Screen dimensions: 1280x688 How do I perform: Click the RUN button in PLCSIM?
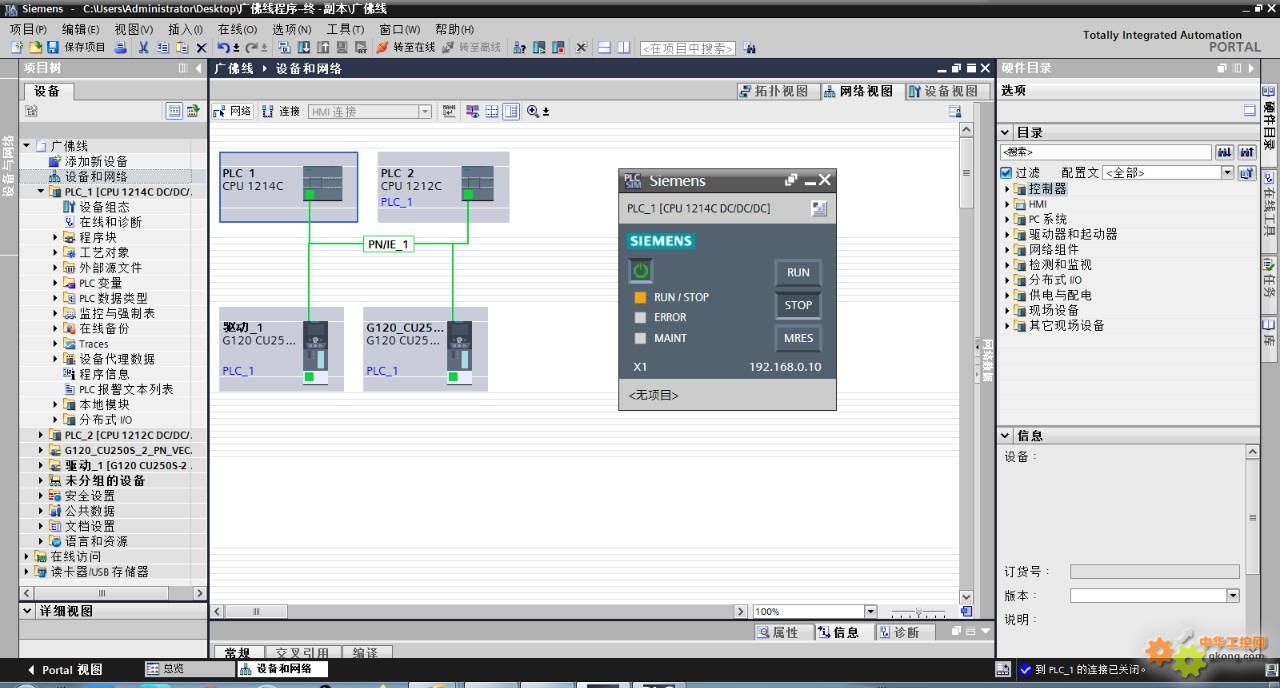pos(798,272)
